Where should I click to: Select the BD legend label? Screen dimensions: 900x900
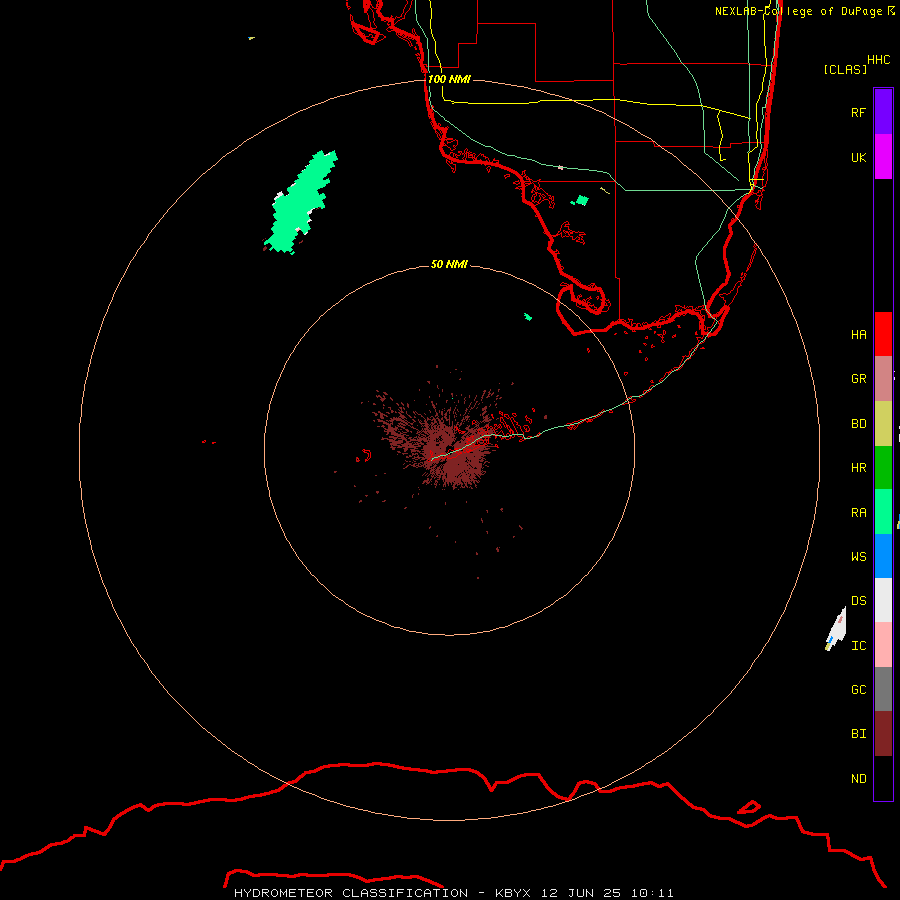[x=858, y=424]
